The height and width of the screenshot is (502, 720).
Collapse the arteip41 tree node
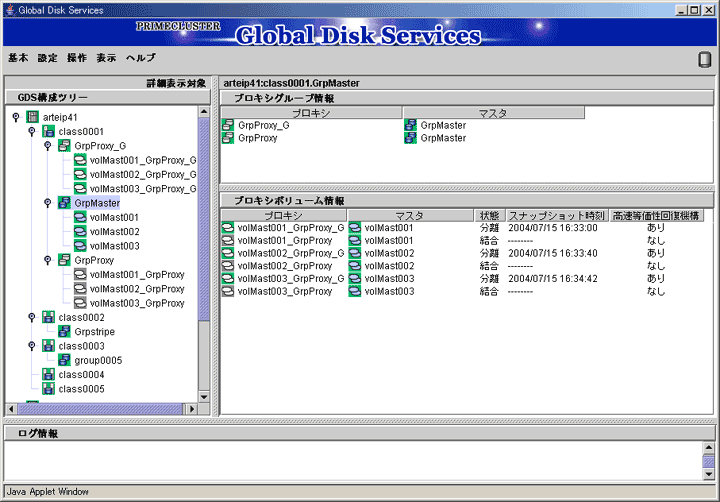(x=16, y=117)
